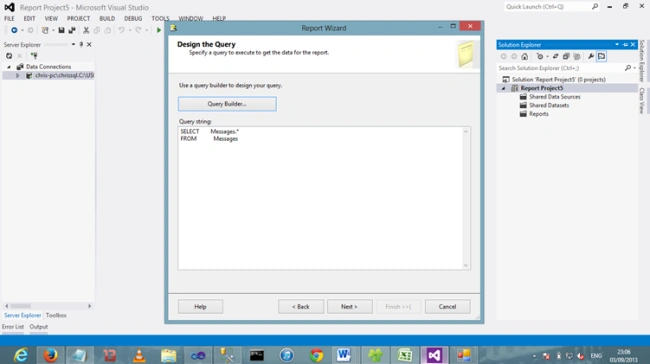This screenshot has height=364, width=650.
Task: Open Pending Changes Filter dropdown arrow
Action: [547, 56]
